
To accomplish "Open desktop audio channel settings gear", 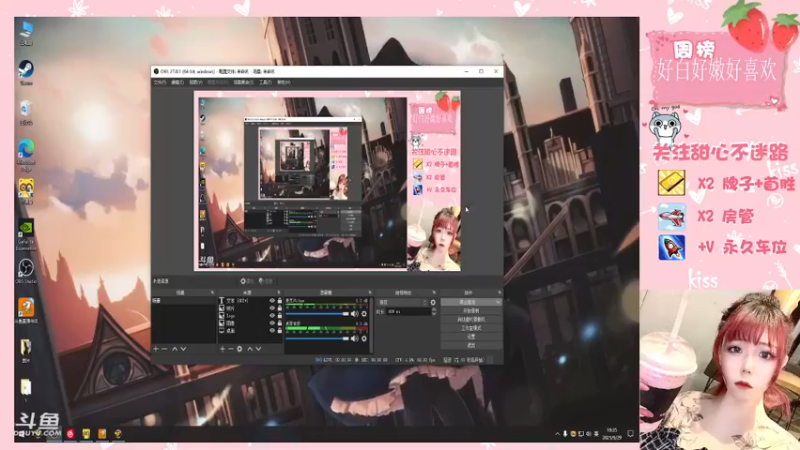I will click(x=364, y=338).
